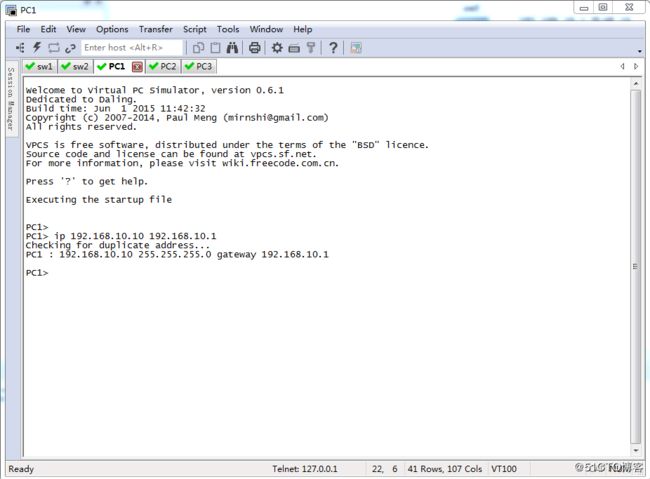Click the 'Press ? to get help' line
The image size is (650, 479).
click(x=87, y=181)
